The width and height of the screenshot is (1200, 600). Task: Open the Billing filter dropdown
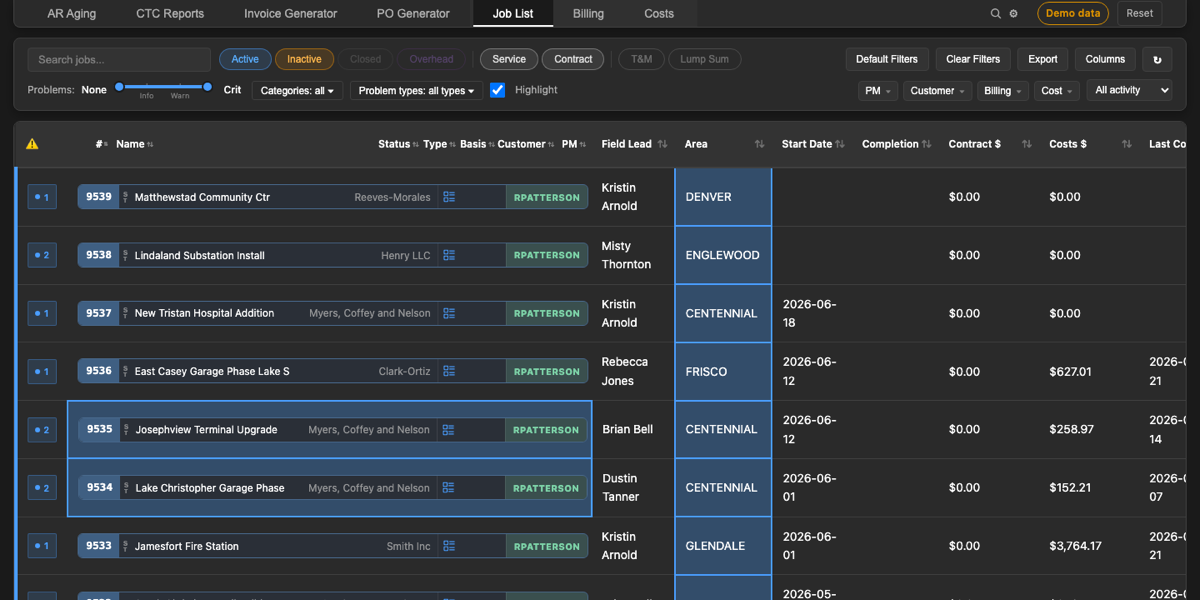click(1002, 91)
